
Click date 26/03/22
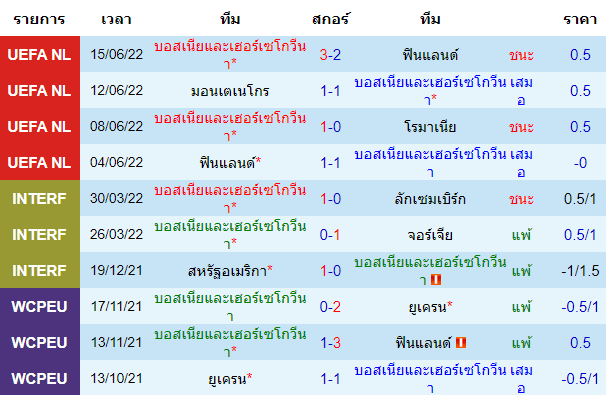[x=116, y=234]
